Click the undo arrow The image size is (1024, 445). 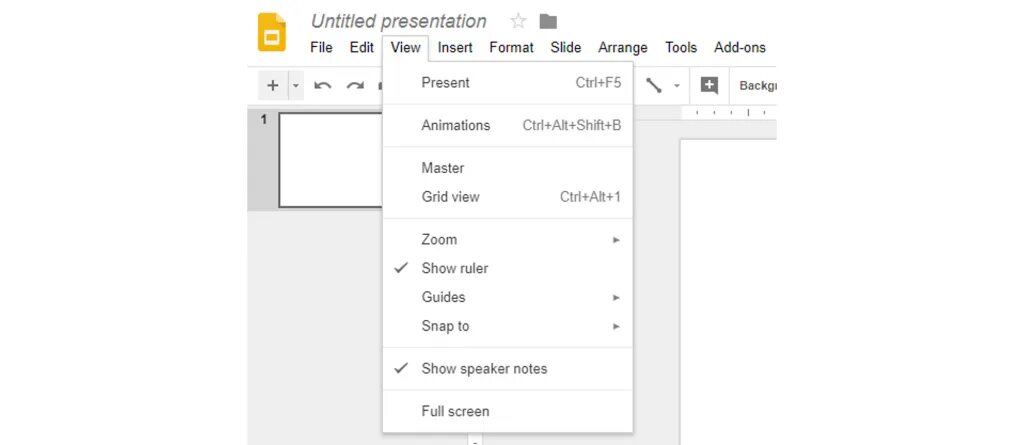322,86
